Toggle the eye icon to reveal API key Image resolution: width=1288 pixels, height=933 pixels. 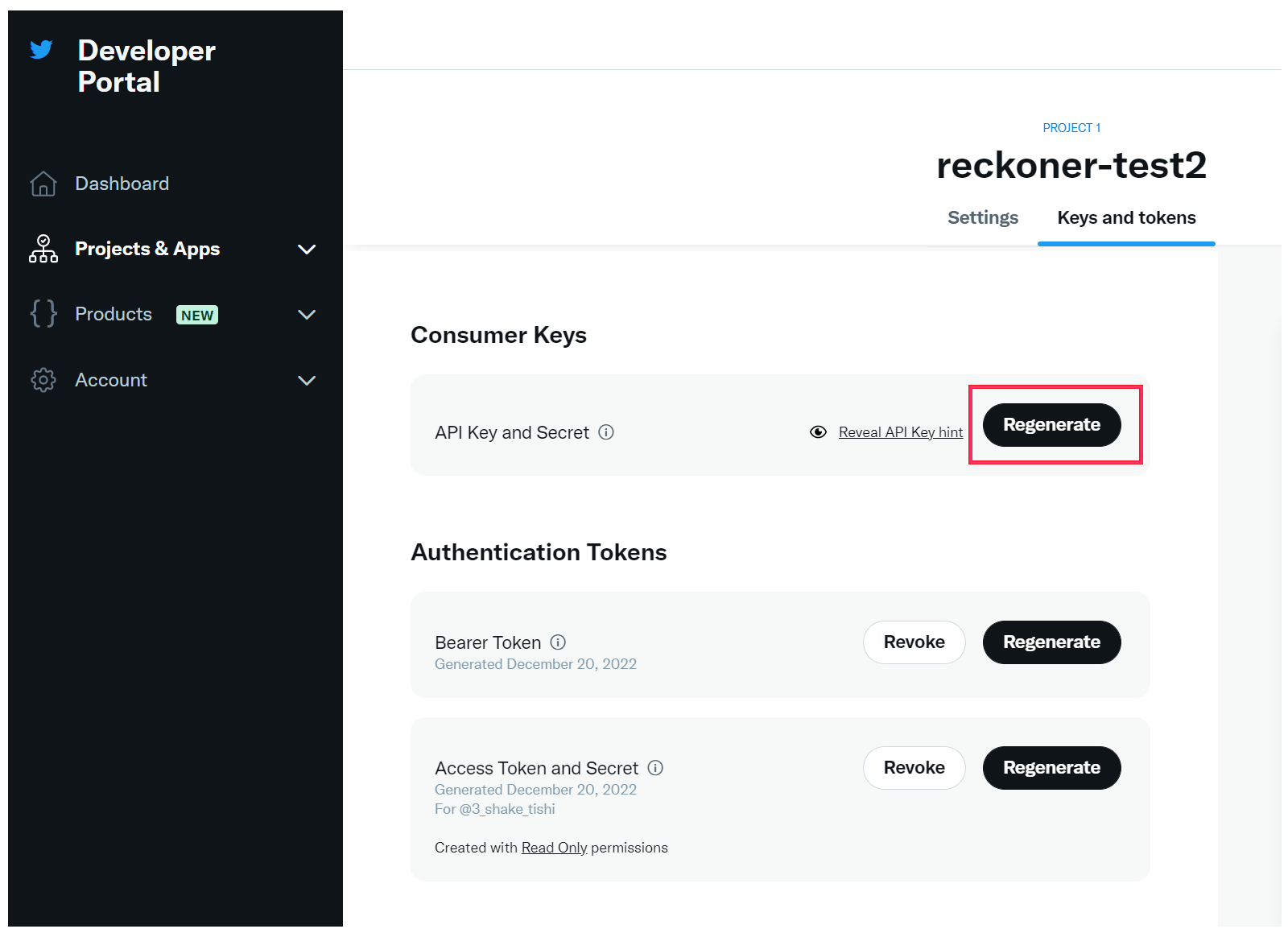pyautogui.click(x=818, y=432)
